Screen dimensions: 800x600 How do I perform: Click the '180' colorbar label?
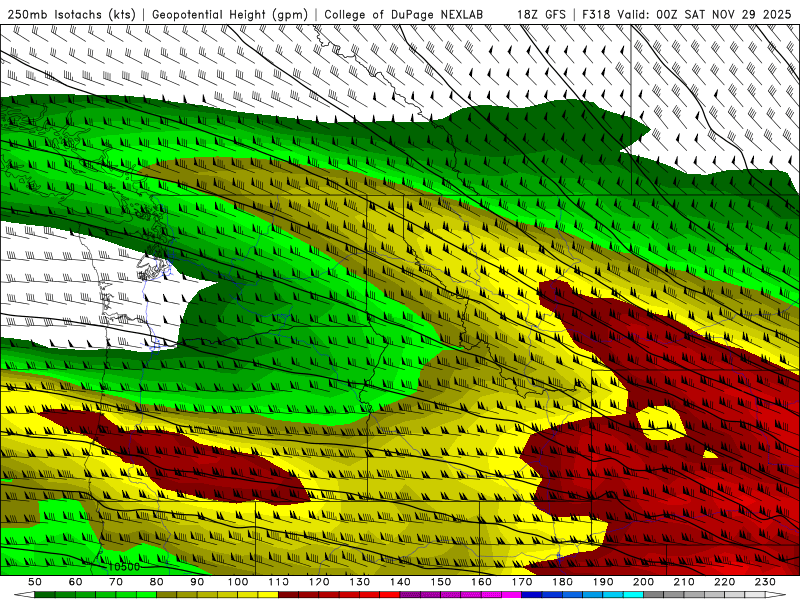pyautogui.click(x=562, y=582)
